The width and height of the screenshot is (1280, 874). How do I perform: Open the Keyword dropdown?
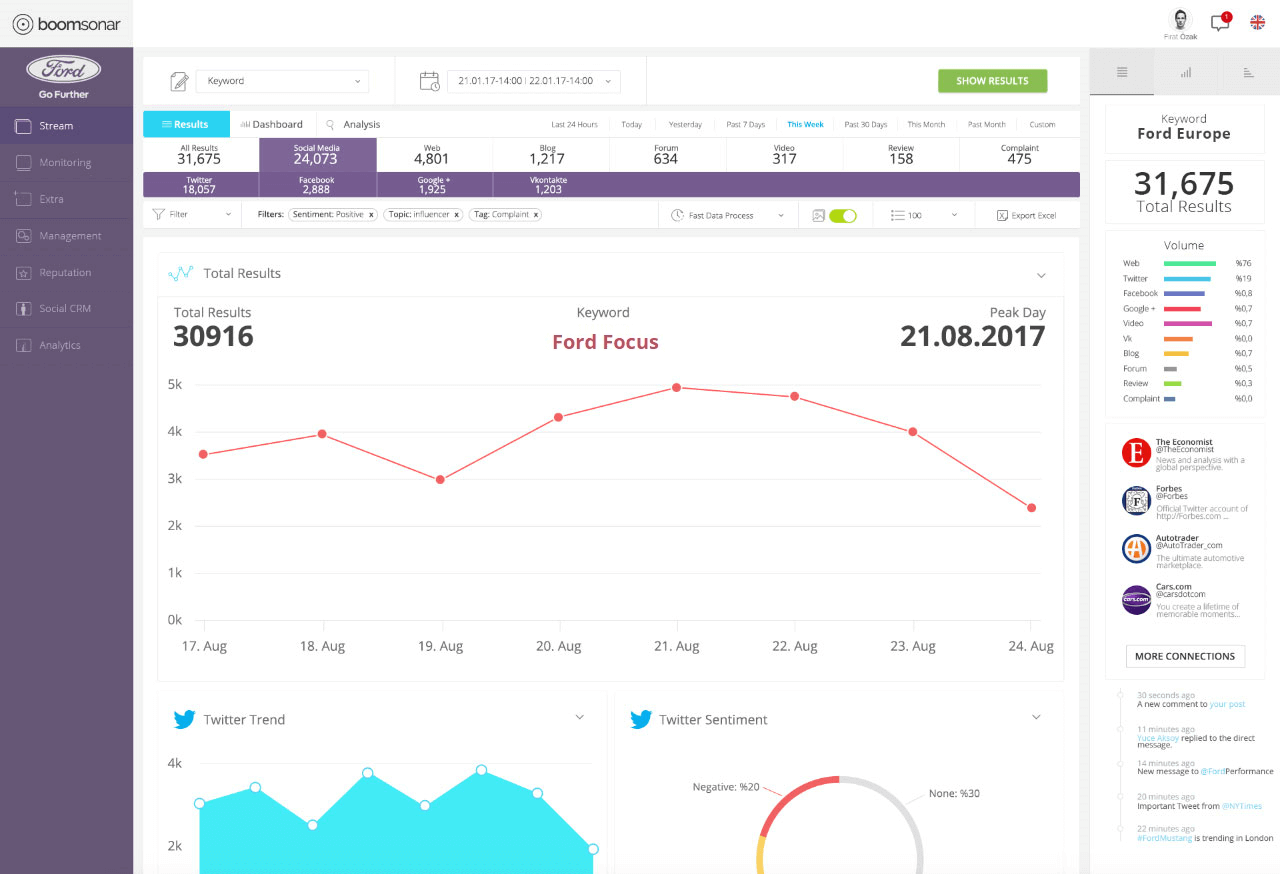[282, 81]
